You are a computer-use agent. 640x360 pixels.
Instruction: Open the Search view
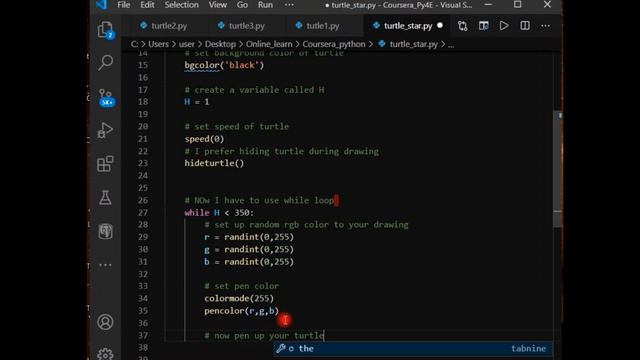coord(105,62)
